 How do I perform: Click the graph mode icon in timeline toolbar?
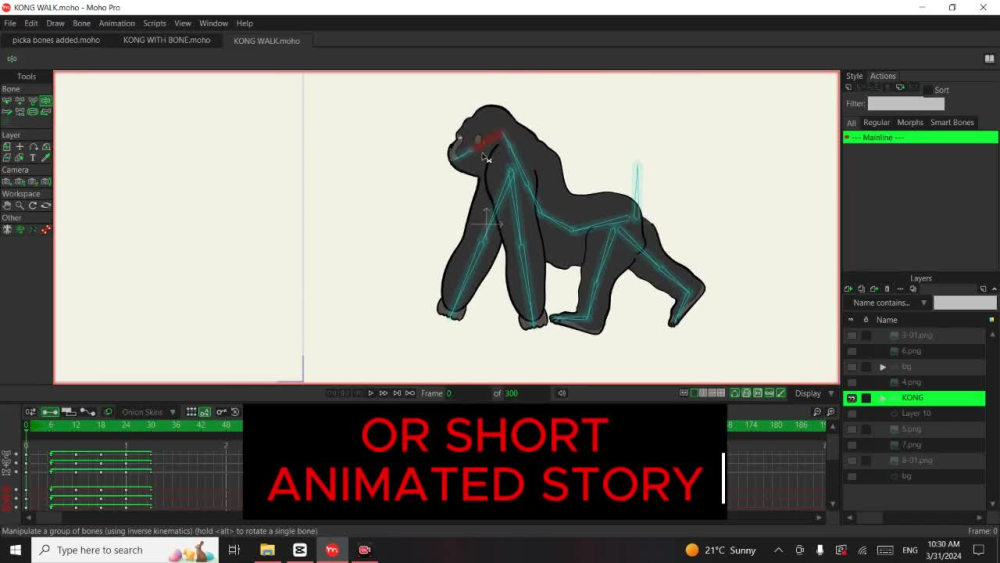tap(87, 412)
